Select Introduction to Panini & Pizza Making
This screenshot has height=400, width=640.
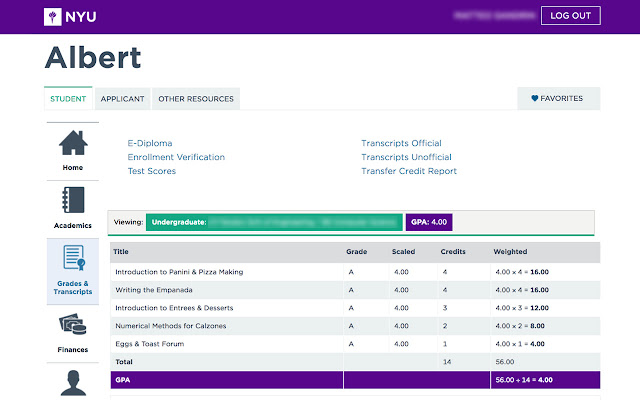point(179,272)
